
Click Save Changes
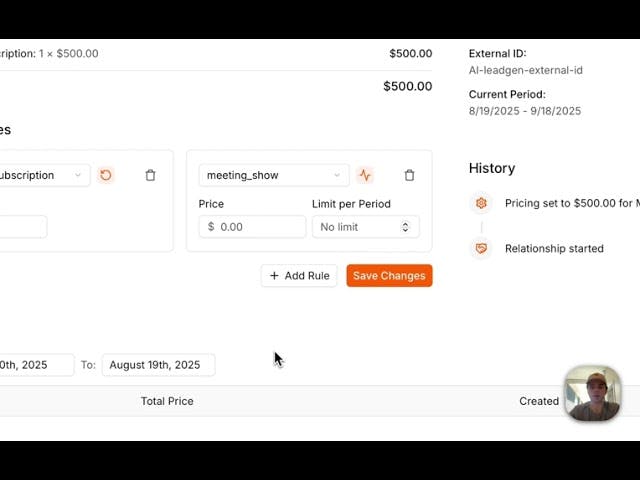(x=389, y=276)
